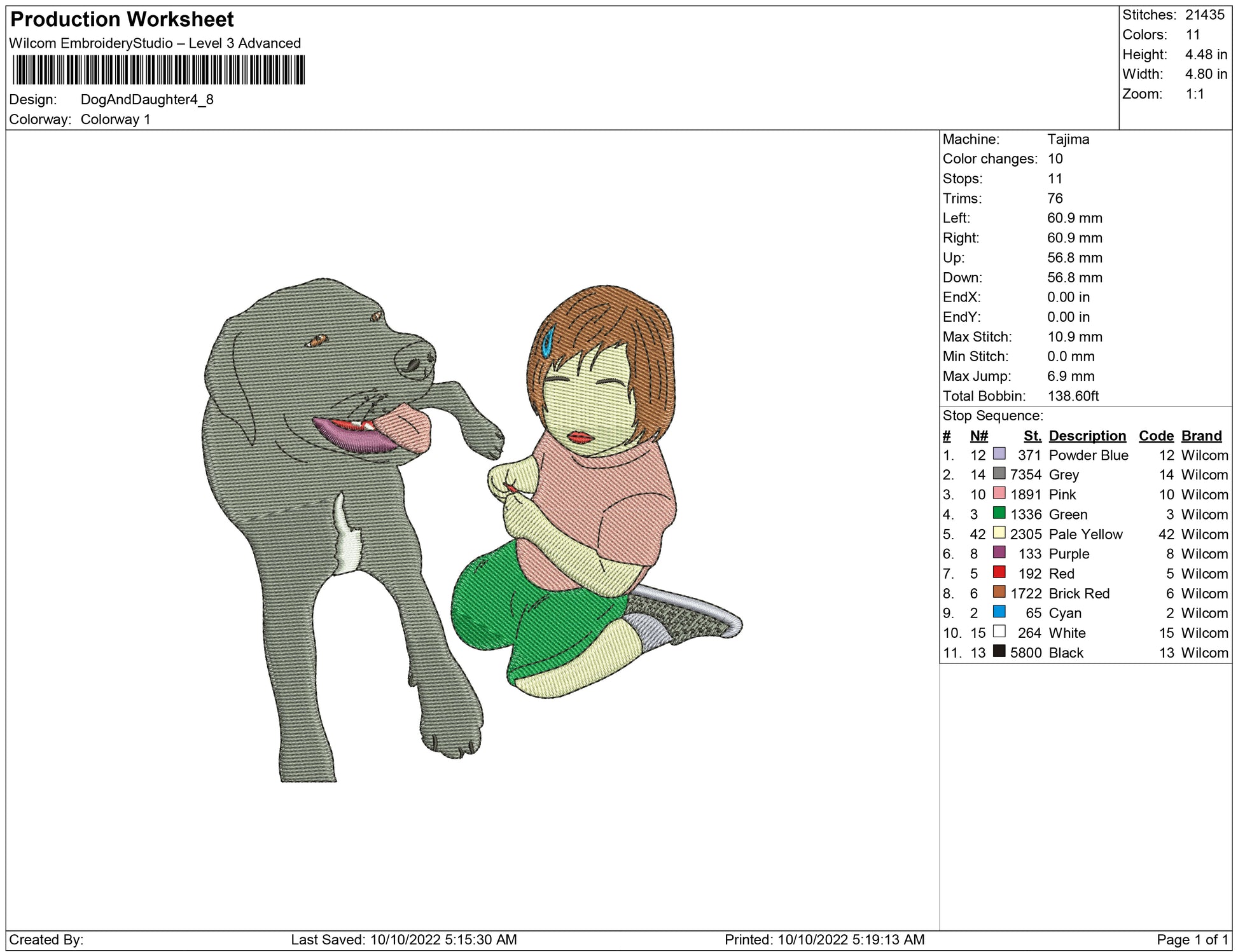
Task: Click the Green thread color swatch
Action: click(999, 513)
